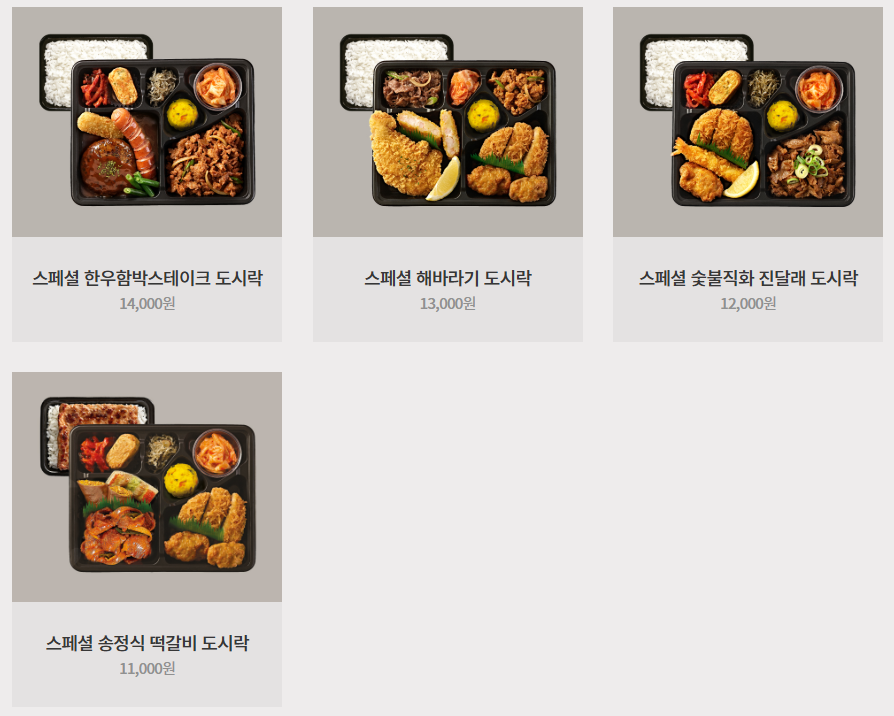Screen dimensions: 894x716
Task: Click the 스페셜 숯불직화 진달래 도시락 title
Action: pos(748,278)
